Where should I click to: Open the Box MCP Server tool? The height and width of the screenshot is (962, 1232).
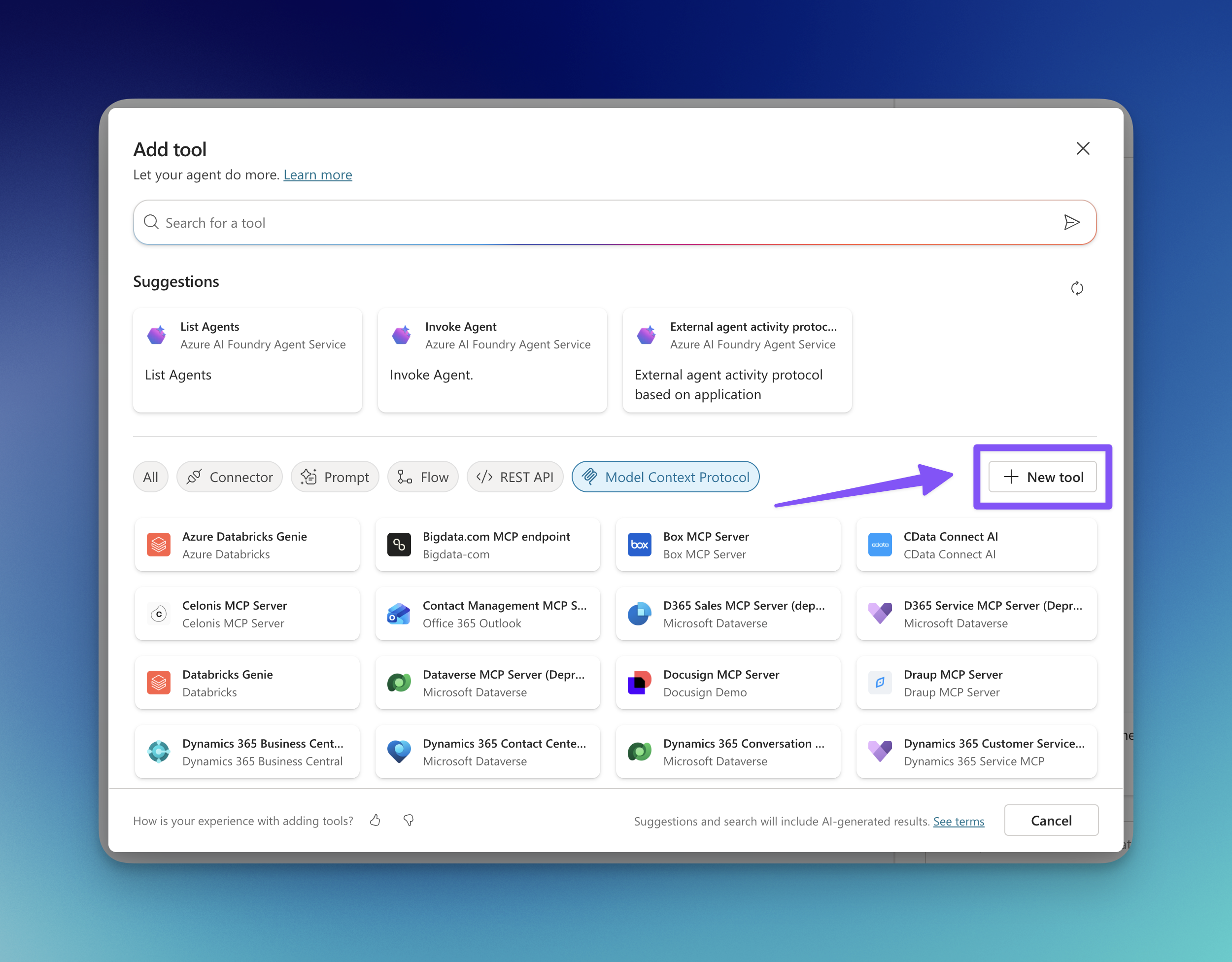(728, 545)
